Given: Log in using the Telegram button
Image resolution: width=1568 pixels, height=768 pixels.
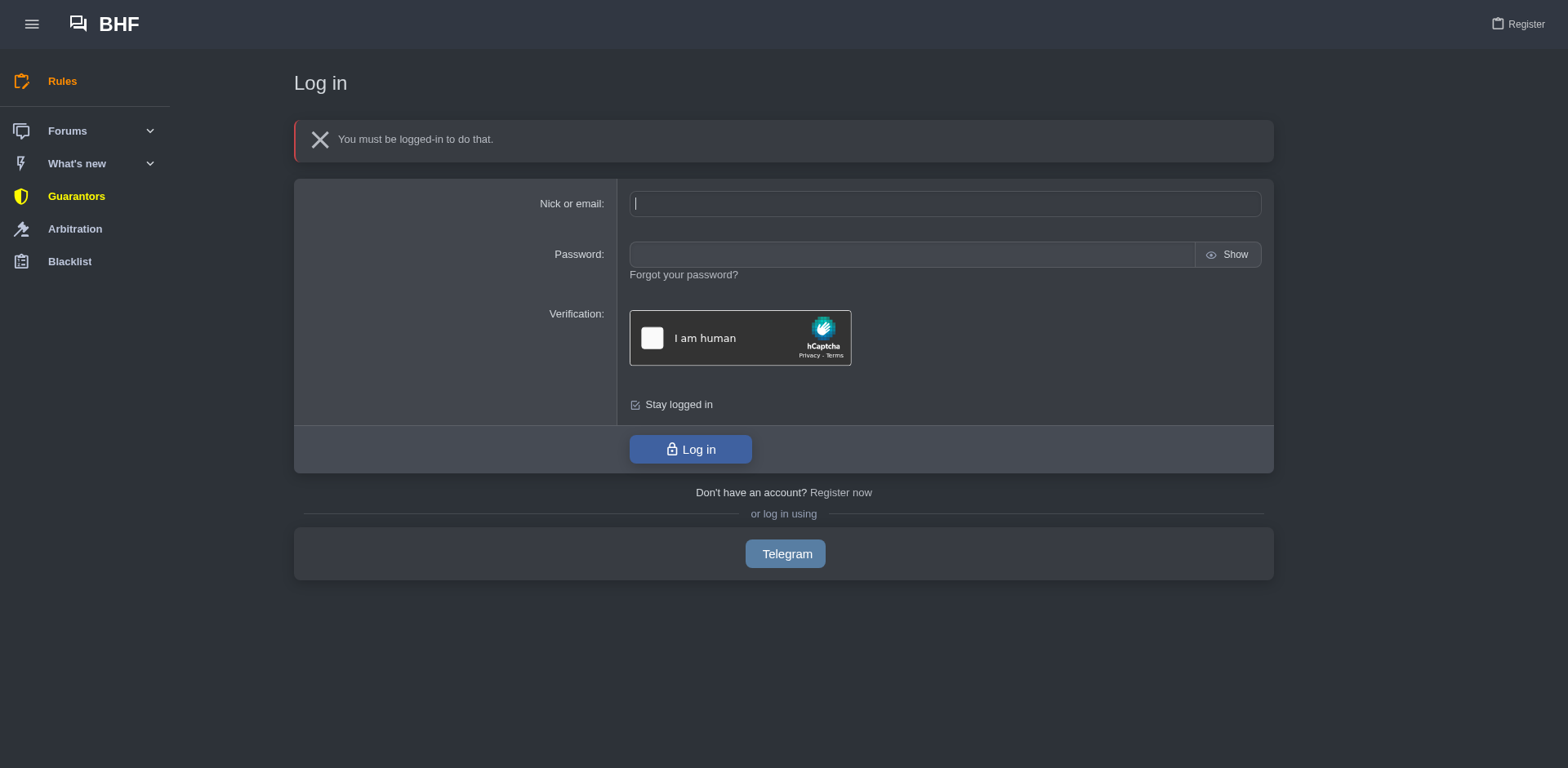Looking at the screenshot, I should [786, 554].
